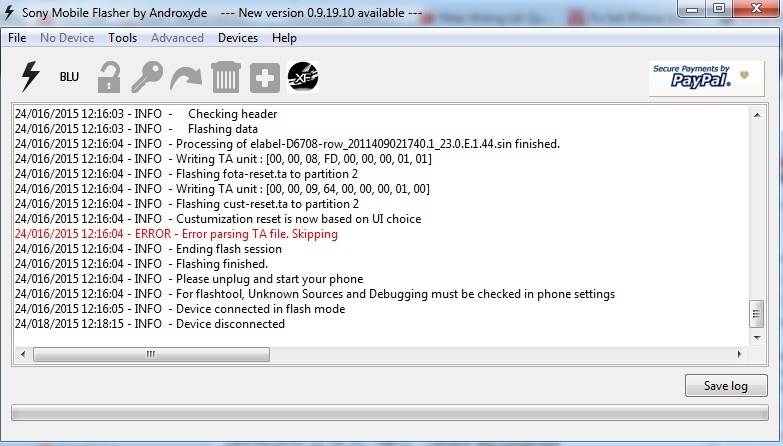The width and height of the screenshot is (783, 446).
Task: Click 'Writing TA unit' line containing 09, 64
Action: pyautogui.click(x=222, y=189)
